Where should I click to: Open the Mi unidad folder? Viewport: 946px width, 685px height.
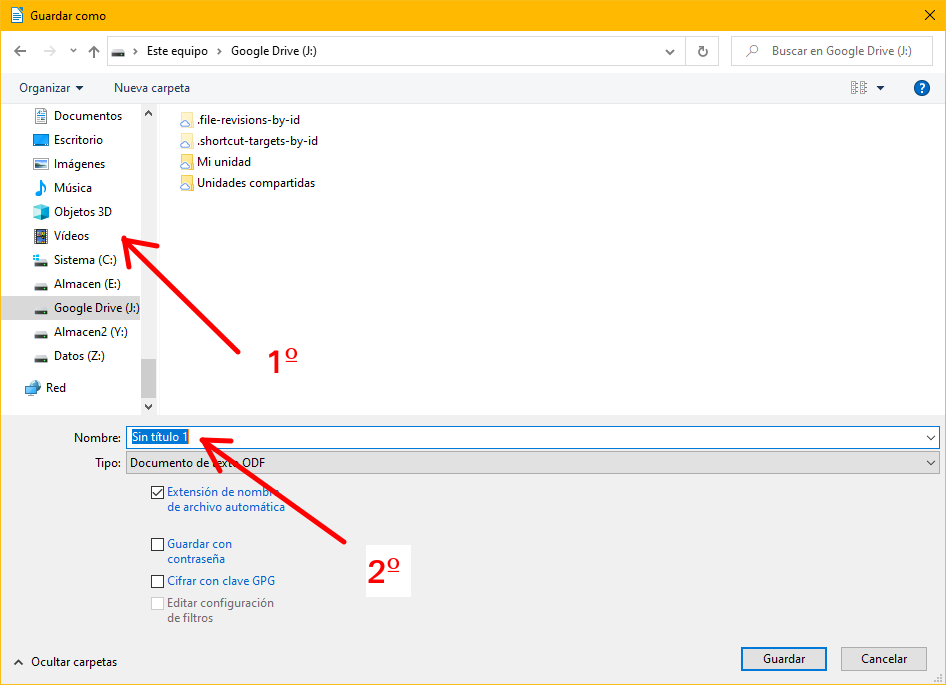pyautogui.click(x=223, y=162)
